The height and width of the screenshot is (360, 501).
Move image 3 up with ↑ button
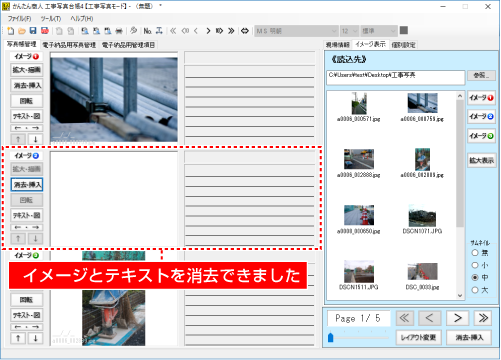(18, 338)
